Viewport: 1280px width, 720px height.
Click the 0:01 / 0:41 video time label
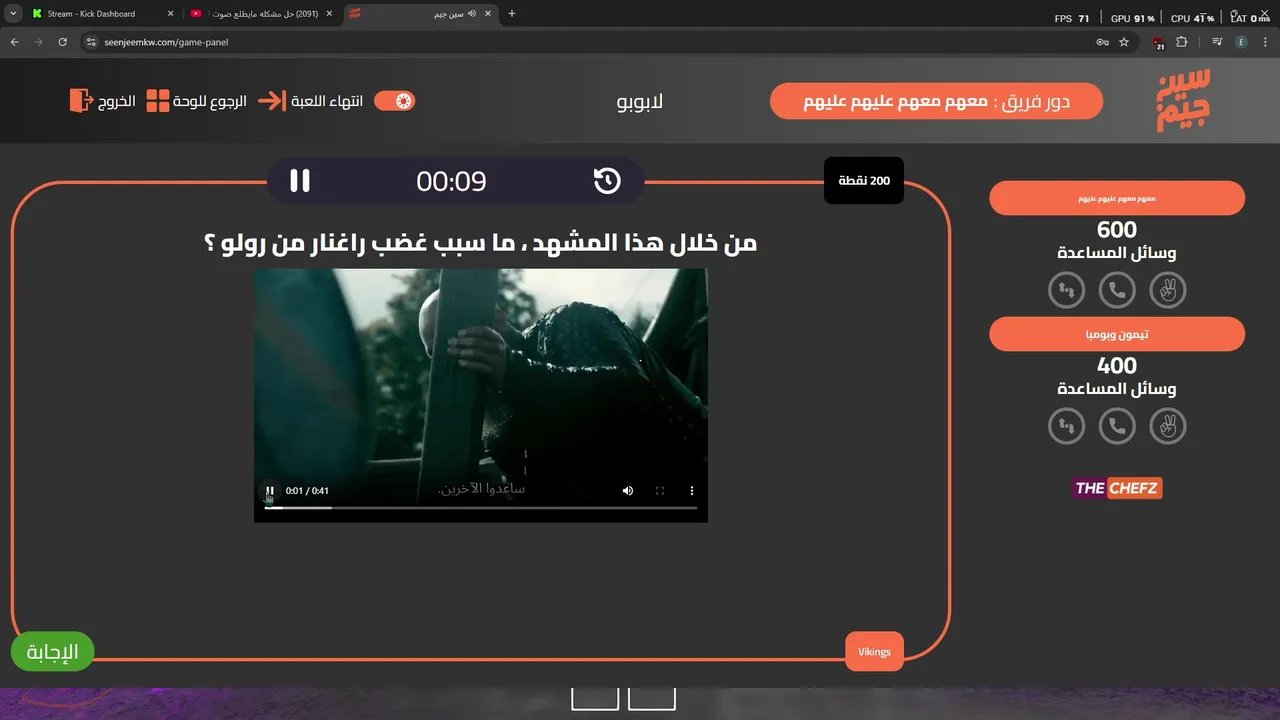click(x=307, y=491)
